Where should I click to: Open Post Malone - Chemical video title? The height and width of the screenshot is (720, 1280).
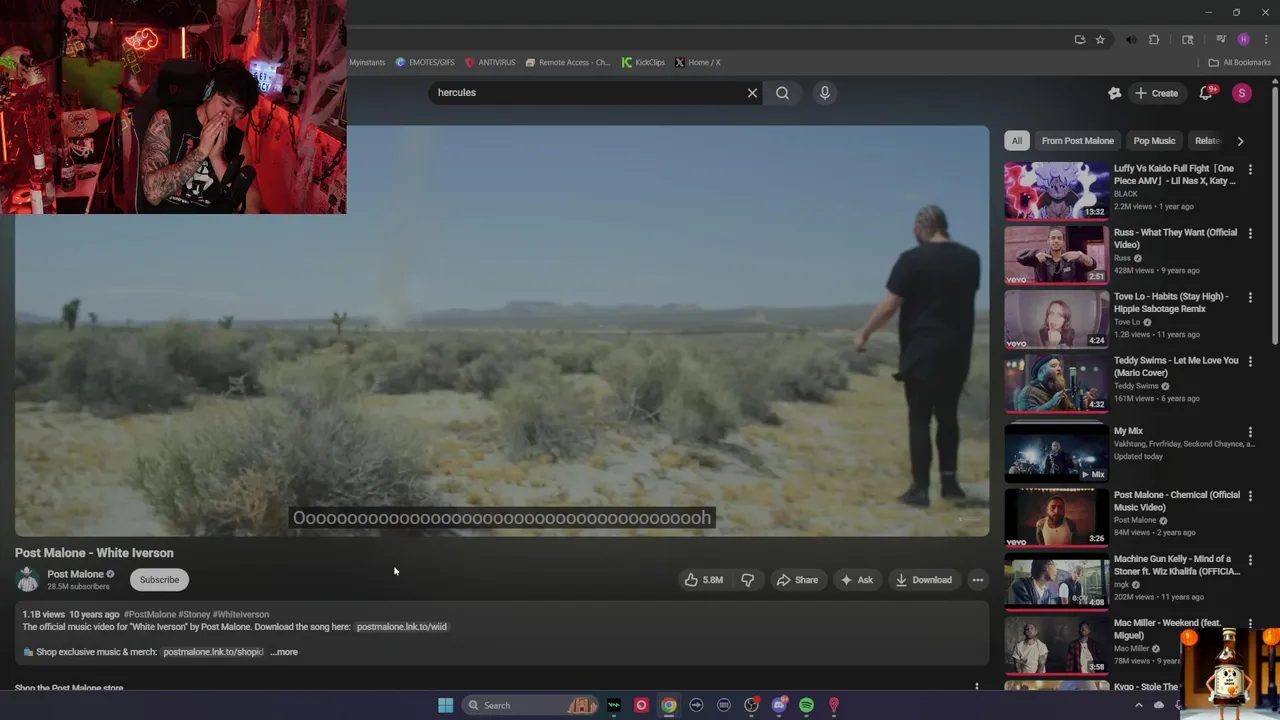pos(1176,501)
